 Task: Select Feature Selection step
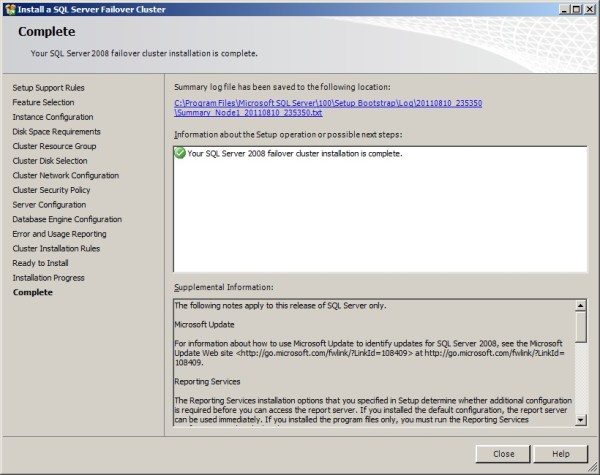pyautogui.click(x=43, y=102)
